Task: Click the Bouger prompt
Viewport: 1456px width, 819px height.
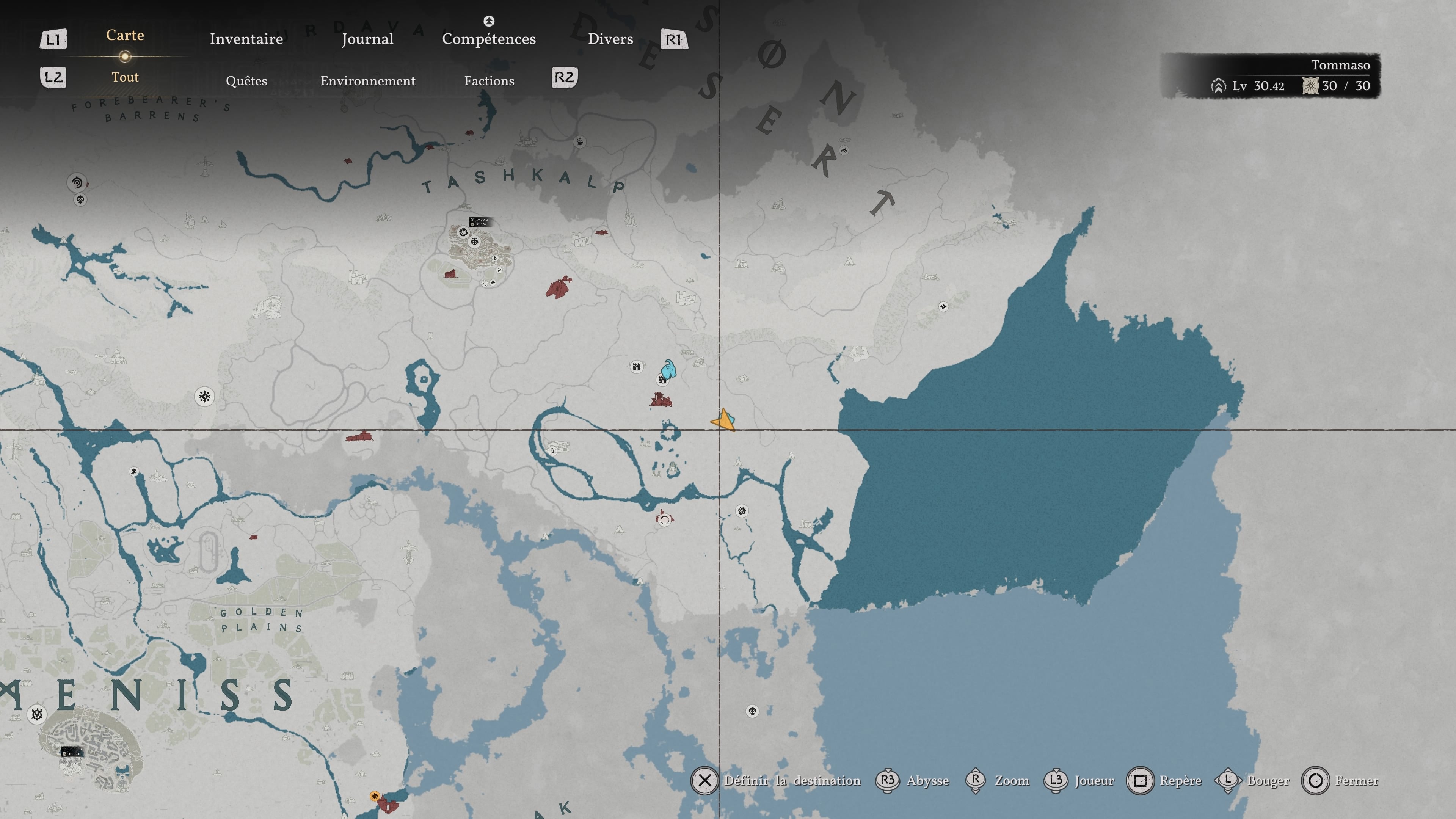Action: click(x=1268, y=781)
